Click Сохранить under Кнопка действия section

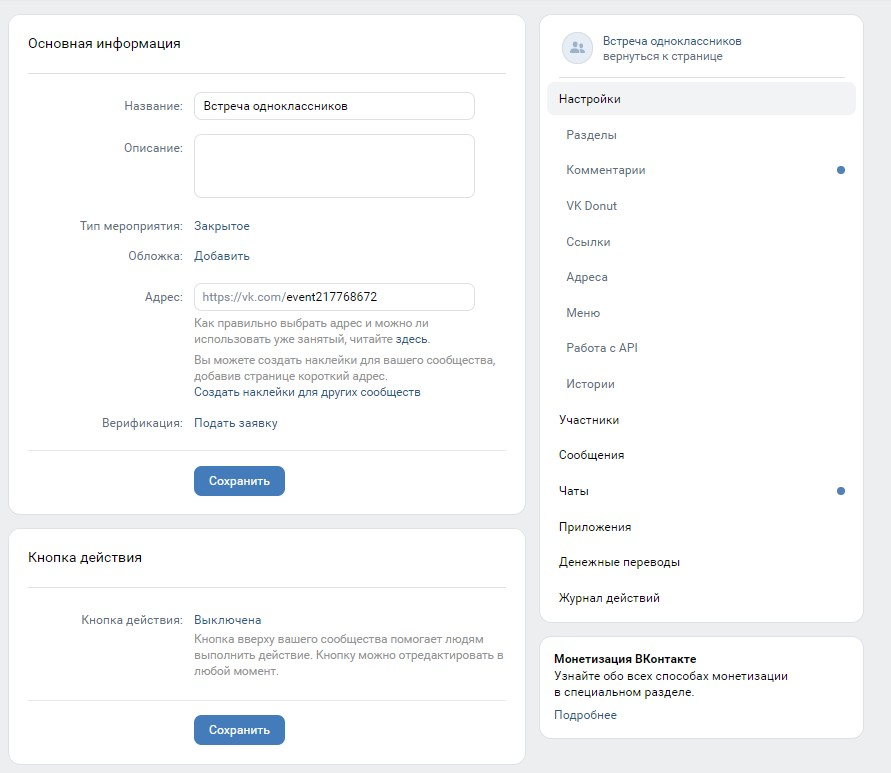(239, 730)
